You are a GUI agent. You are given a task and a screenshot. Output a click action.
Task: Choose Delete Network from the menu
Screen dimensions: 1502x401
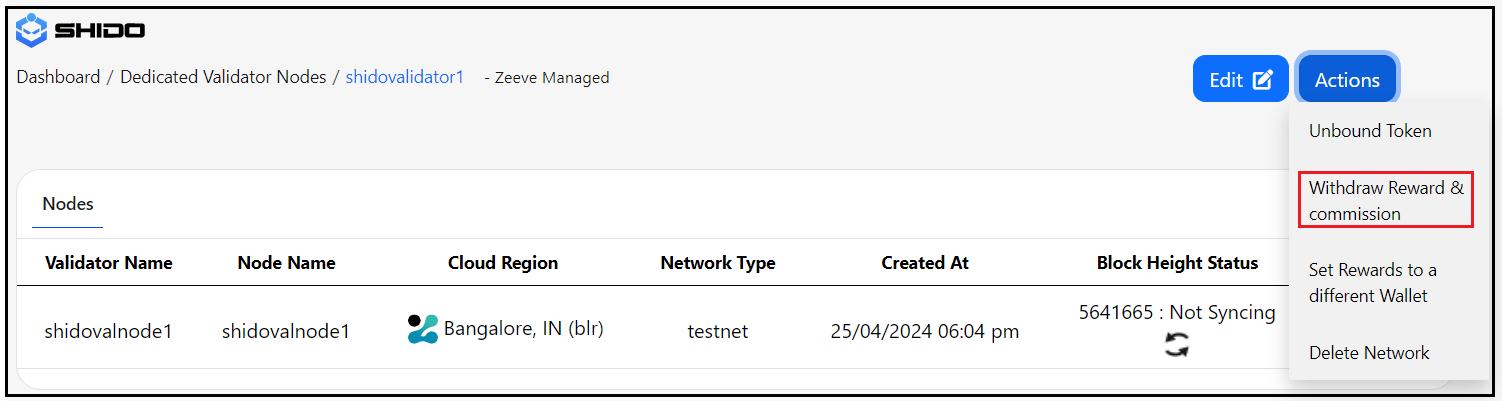pyautogui.click(x=1369, y=353)
